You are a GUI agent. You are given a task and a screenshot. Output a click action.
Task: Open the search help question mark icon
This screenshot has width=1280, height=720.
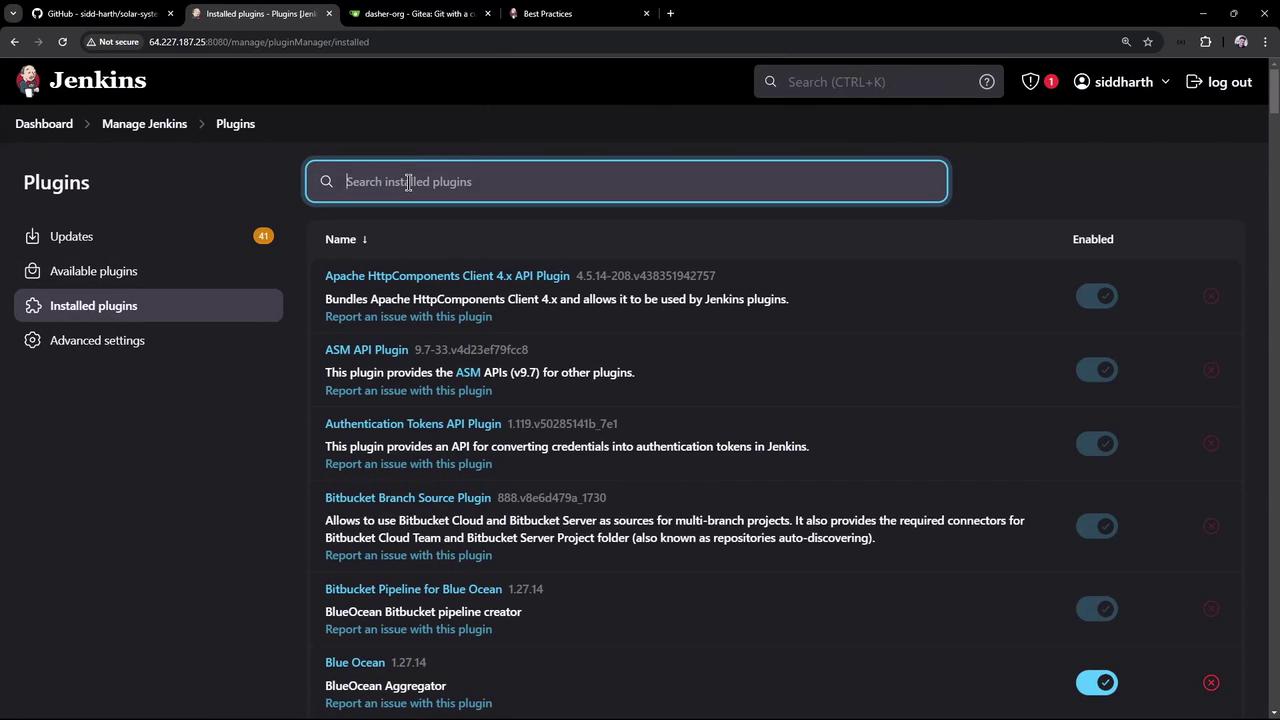point(987,82)
